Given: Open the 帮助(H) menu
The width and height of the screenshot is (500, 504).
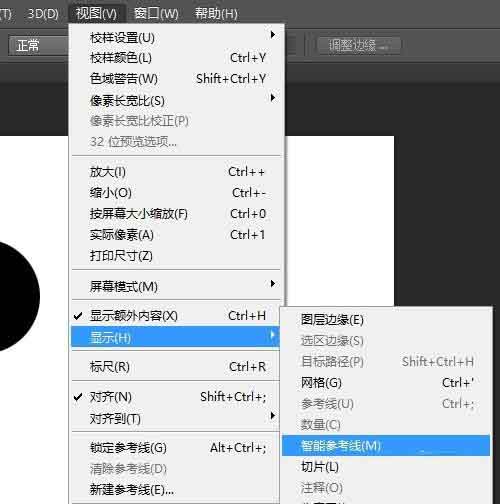Looking at the screenshot, I should click(216, 14).
